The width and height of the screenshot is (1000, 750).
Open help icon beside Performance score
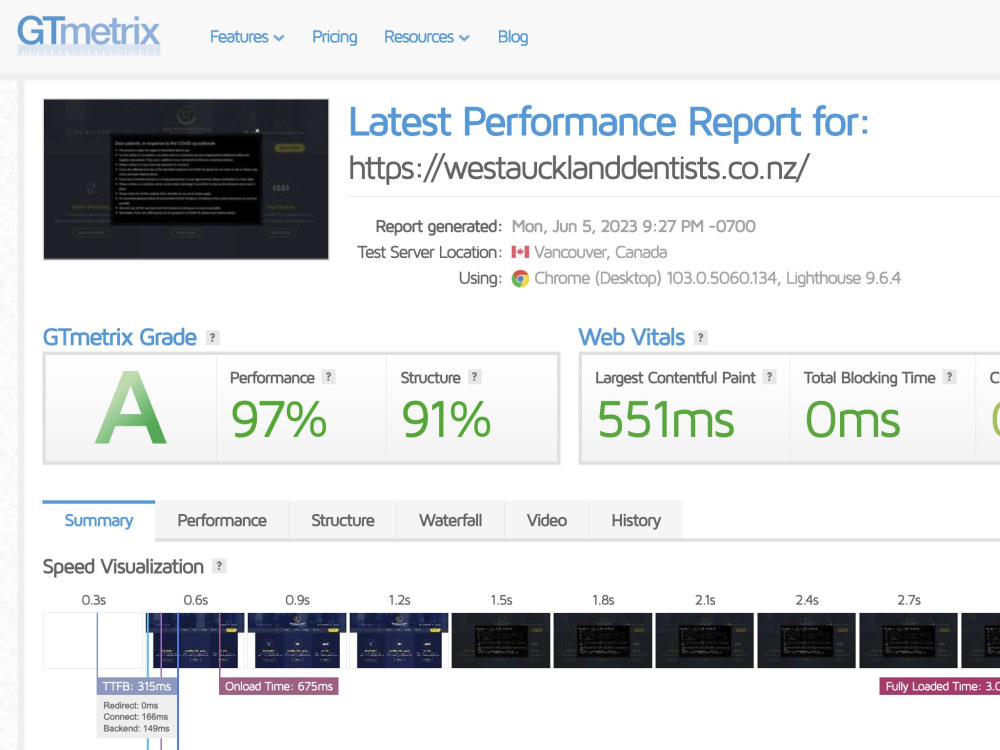(328, 377)
